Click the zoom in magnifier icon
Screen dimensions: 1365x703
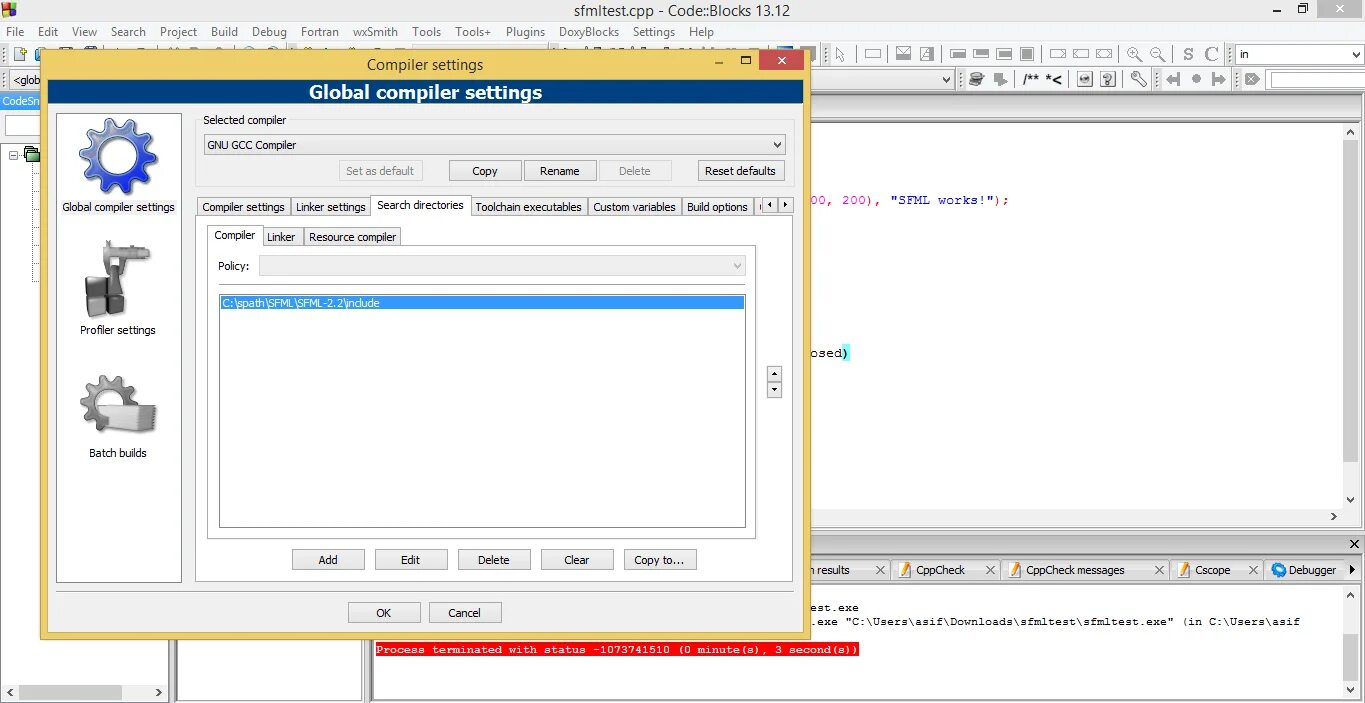1134,54
